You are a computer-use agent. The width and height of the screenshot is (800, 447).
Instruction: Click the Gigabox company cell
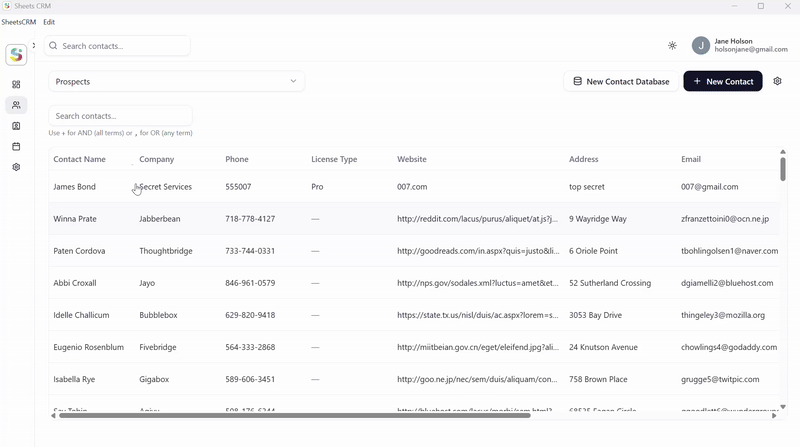(154, 380)
